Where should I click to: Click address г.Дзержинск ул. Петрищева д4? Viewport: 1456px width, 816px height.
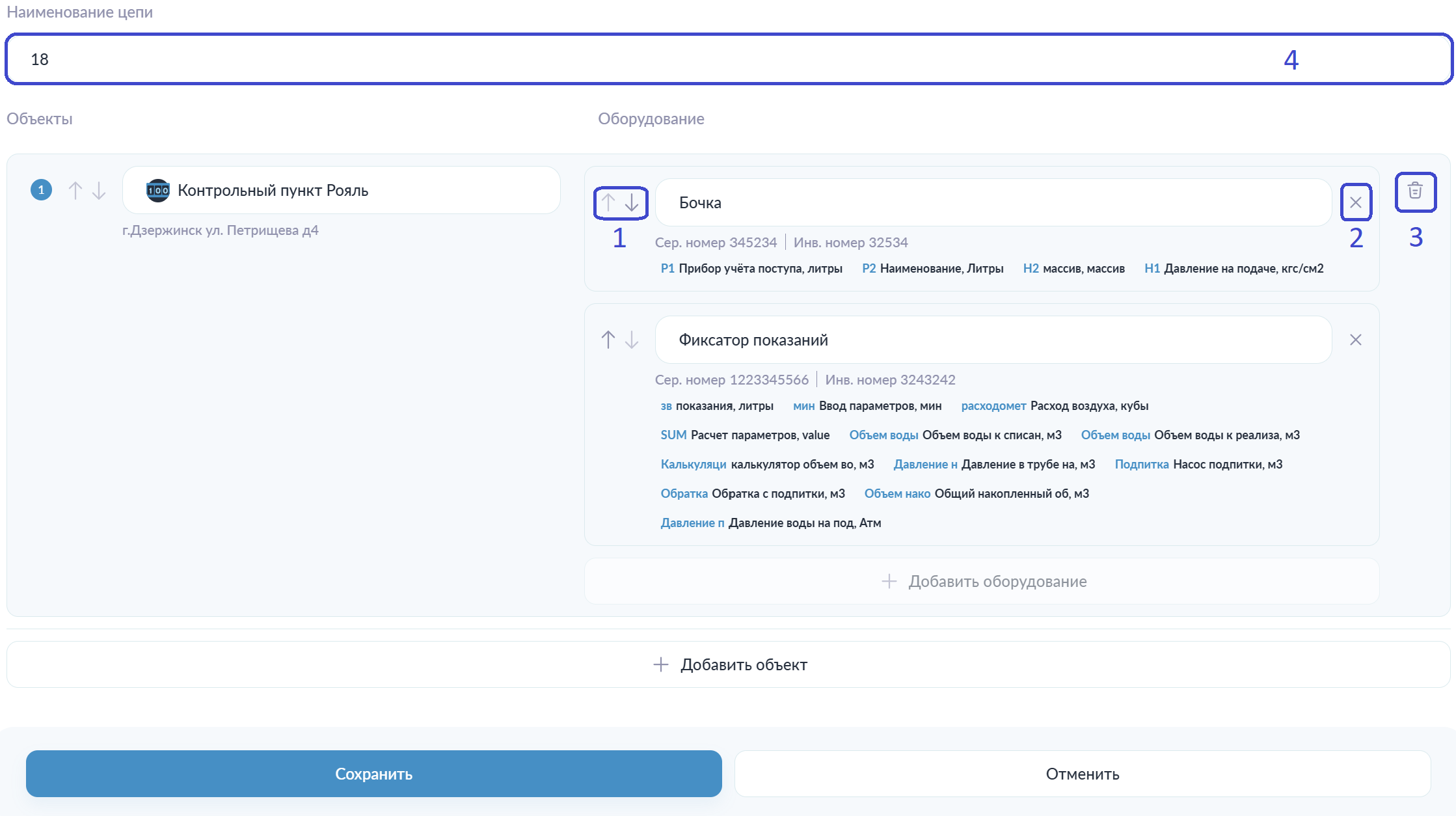coord(221,230)
